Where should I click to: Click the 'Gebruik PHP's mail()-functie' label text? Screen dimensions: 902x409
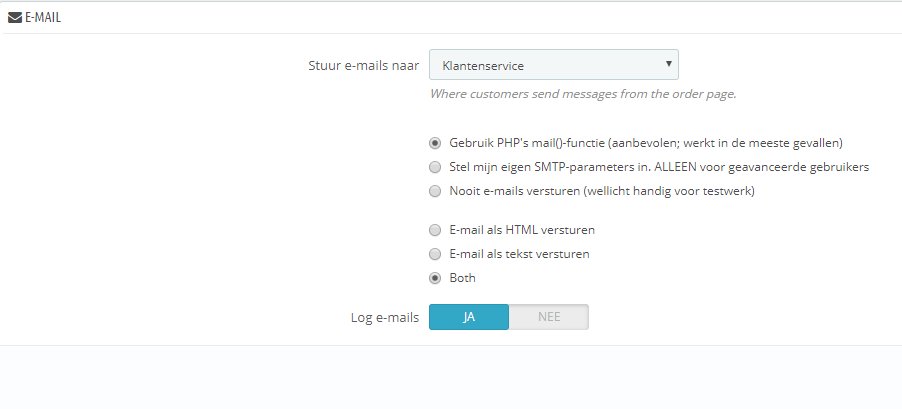point(646,143)
